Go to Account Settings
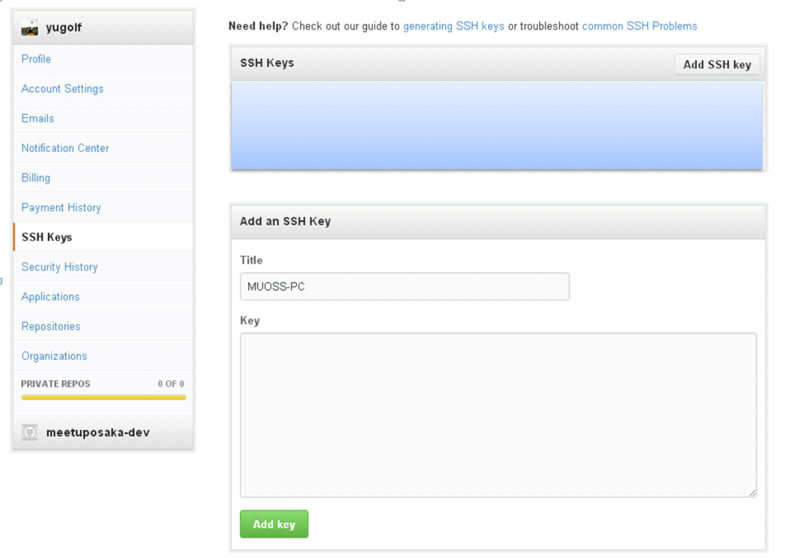 click(x=62, y=89)
